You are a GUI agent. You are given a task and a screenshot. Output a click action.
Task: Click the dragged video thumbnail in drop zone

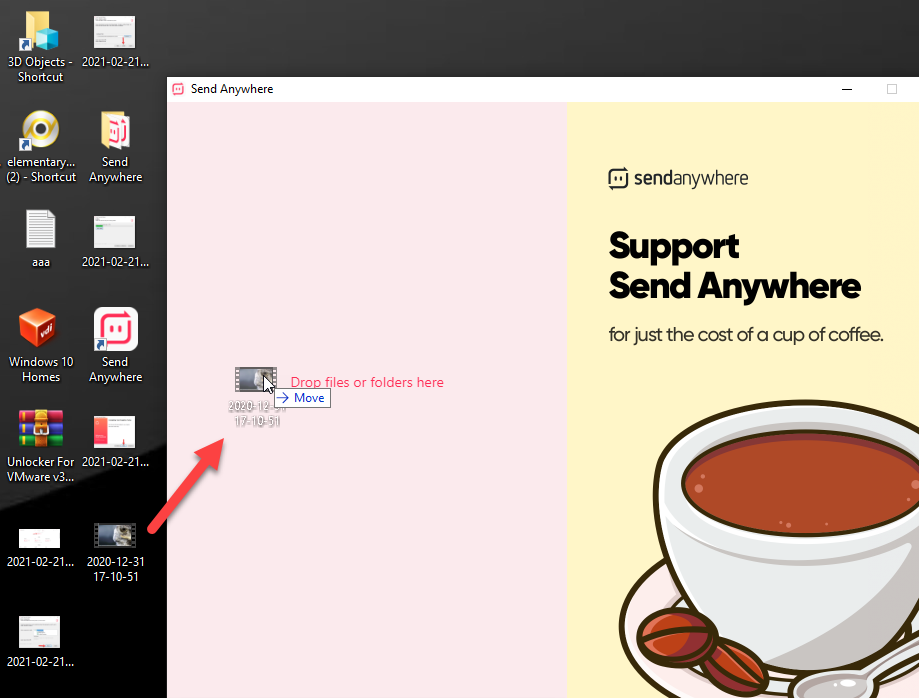[x=254, y=380]
